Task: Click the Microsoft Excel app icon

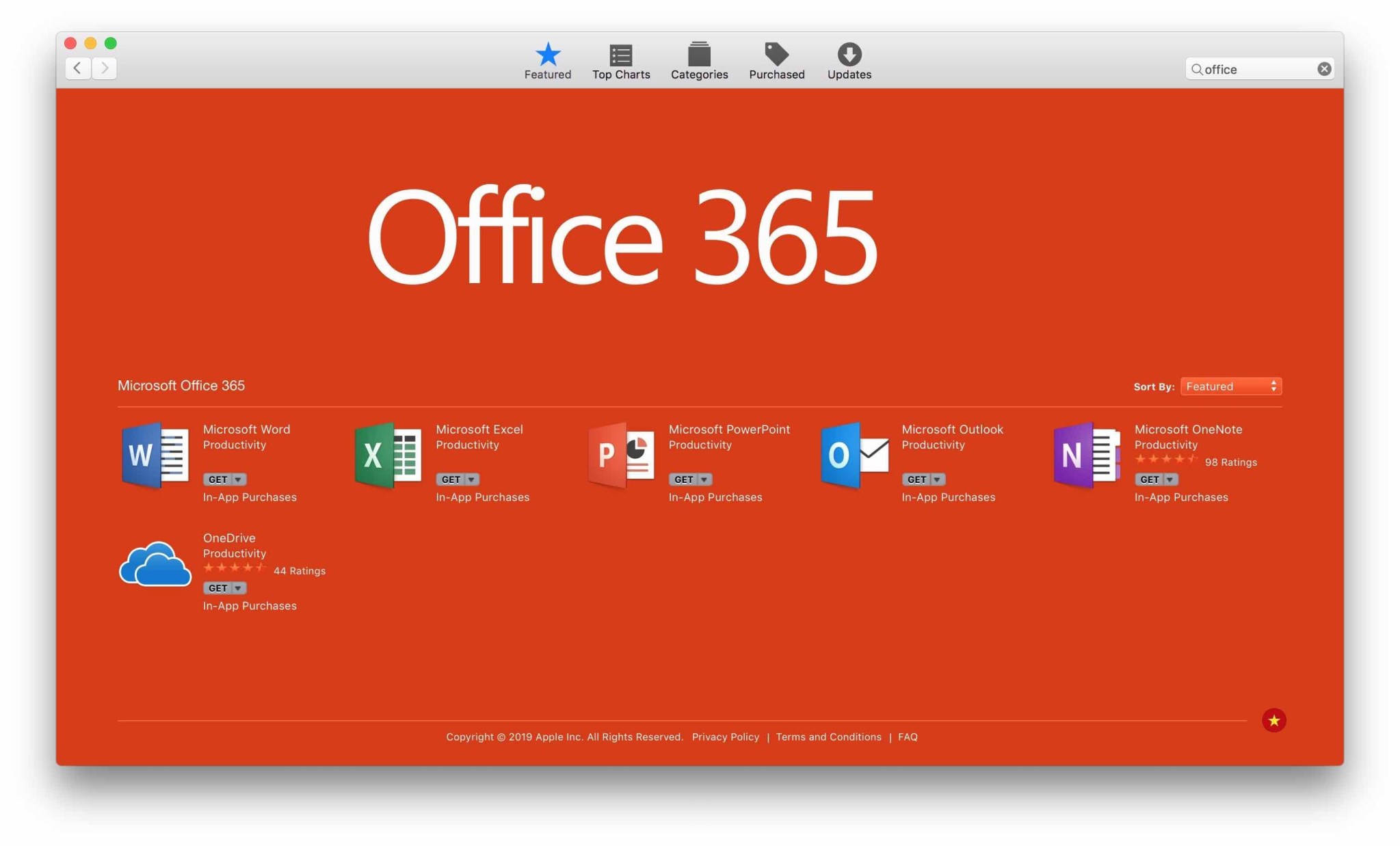Action: tap(388, 455)
